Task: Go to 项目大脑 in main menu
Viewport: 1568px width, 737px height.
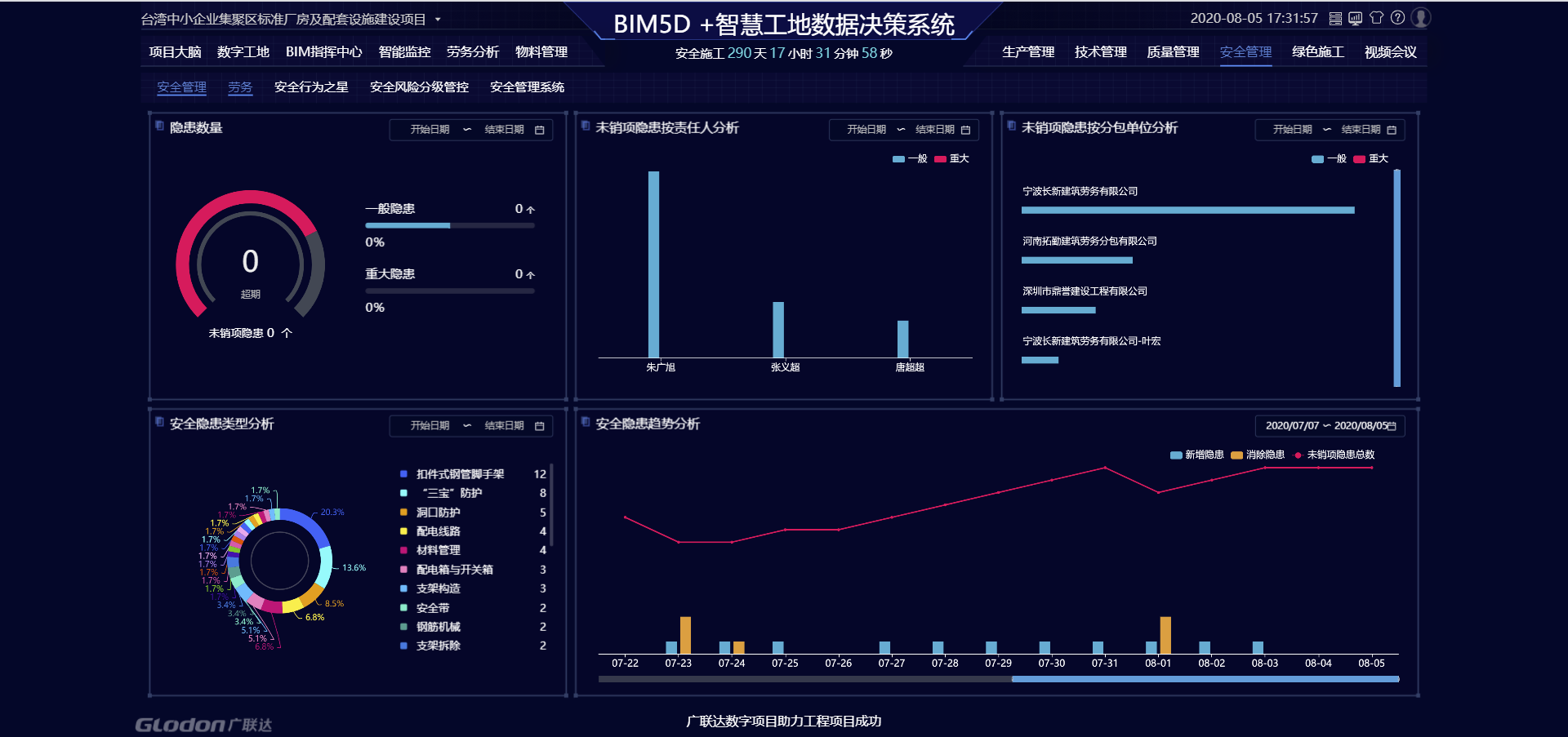Action: click(175, 52)
